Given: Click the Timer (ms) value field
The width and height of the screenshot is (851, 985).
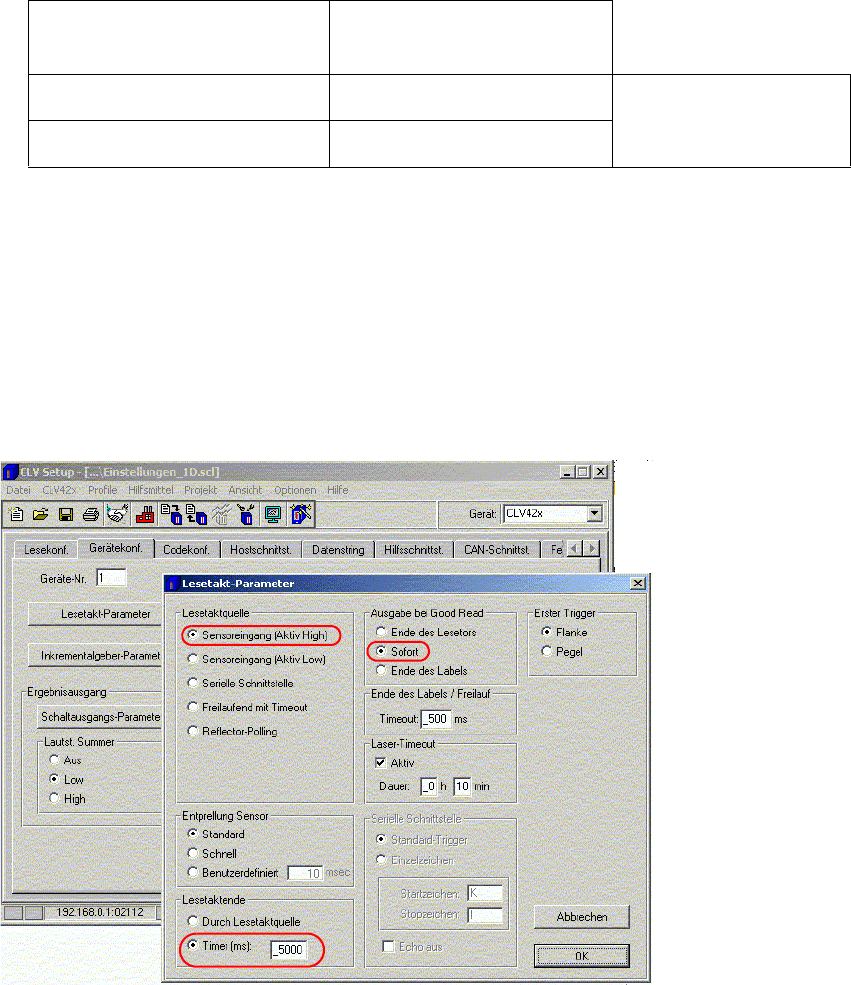Looking at the screenshot, I should (290, 949).
